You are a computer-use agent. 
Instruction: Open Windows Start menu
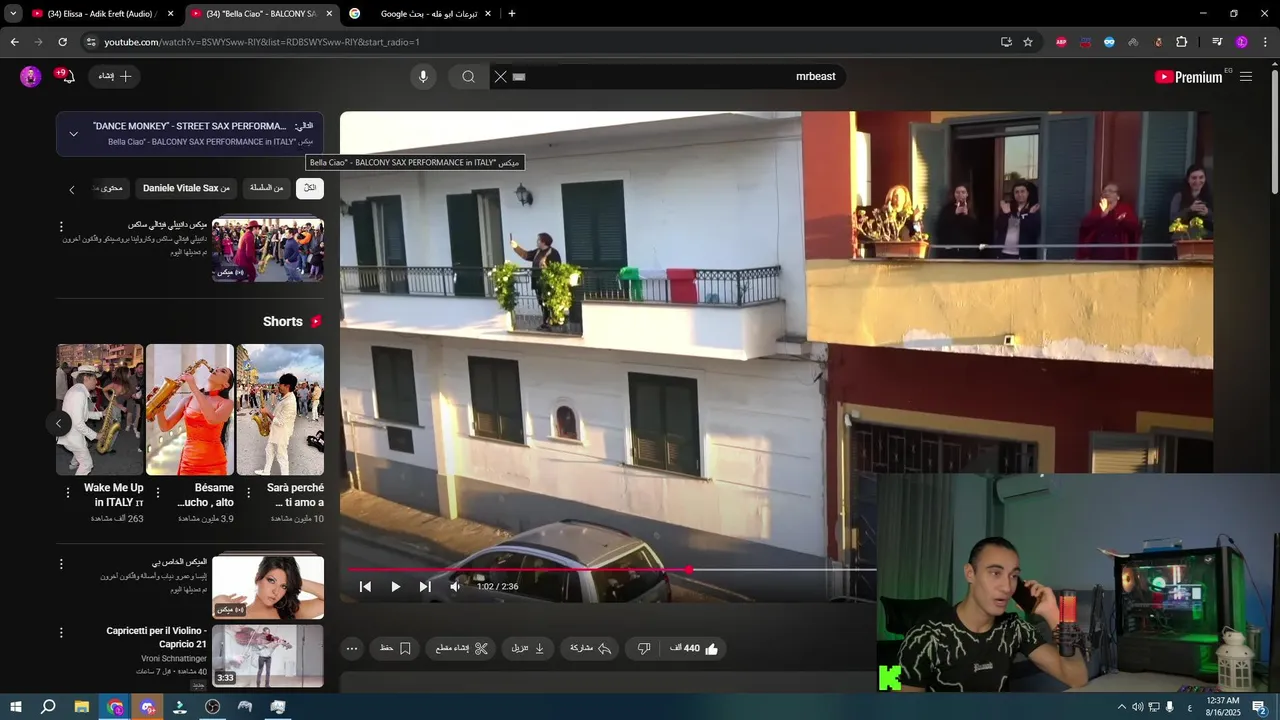click(x=15, y=707)
